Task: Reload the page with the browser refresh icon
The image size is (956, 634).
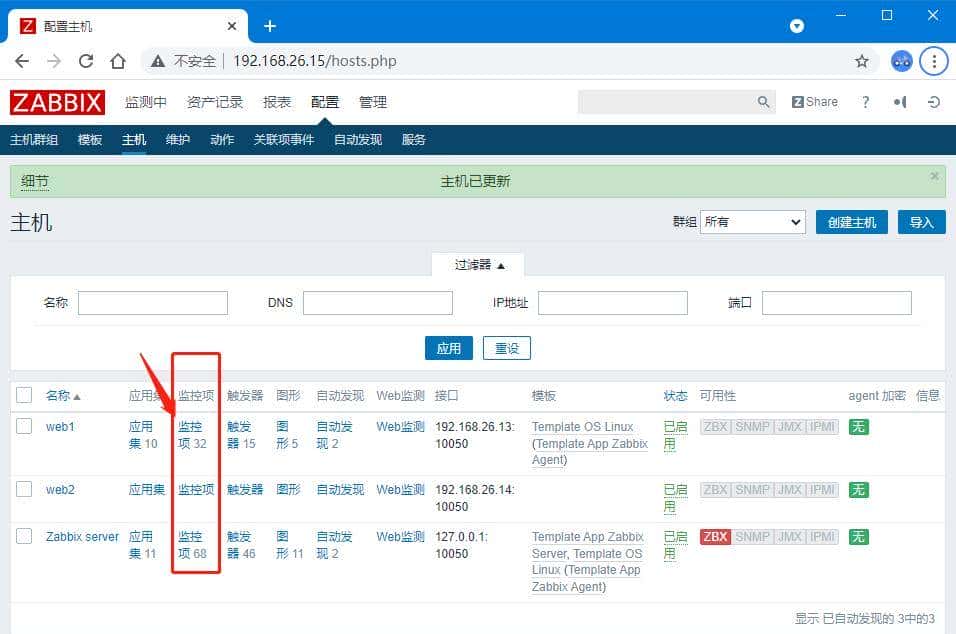Action: tap(88, 60)
